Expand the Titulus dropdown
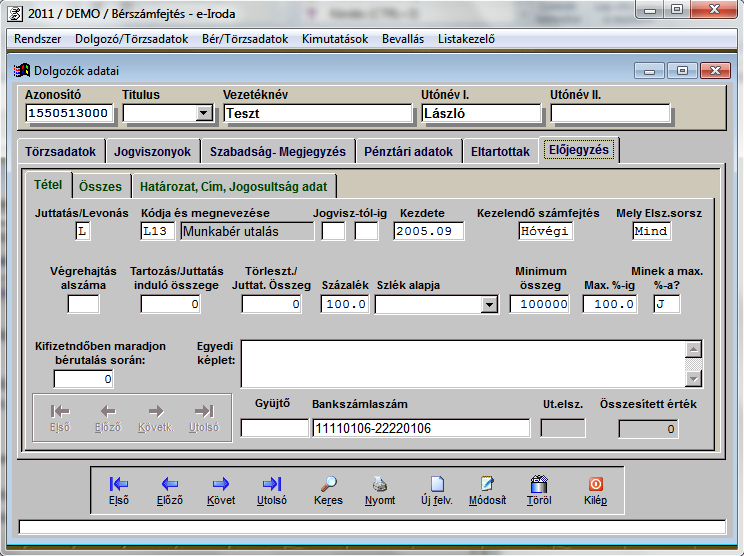The height and width of the screenshot is (556, 744). tap(205, 113)
